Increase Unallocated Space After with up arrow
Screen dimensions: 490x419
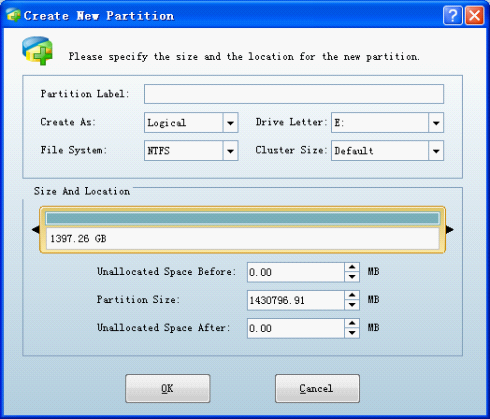352,323
